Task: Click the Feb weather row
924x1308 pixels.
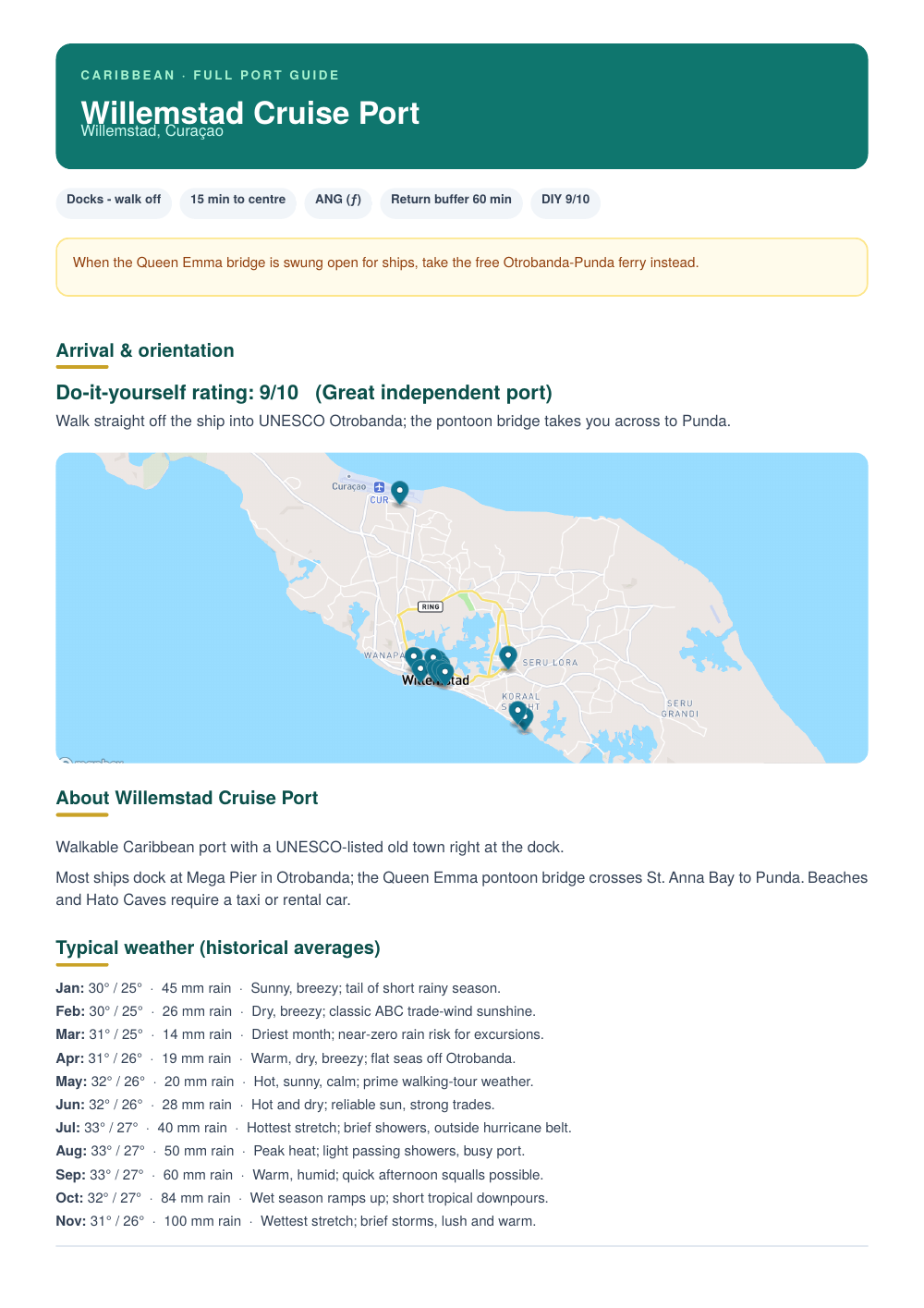Action: pos(296,1011)
